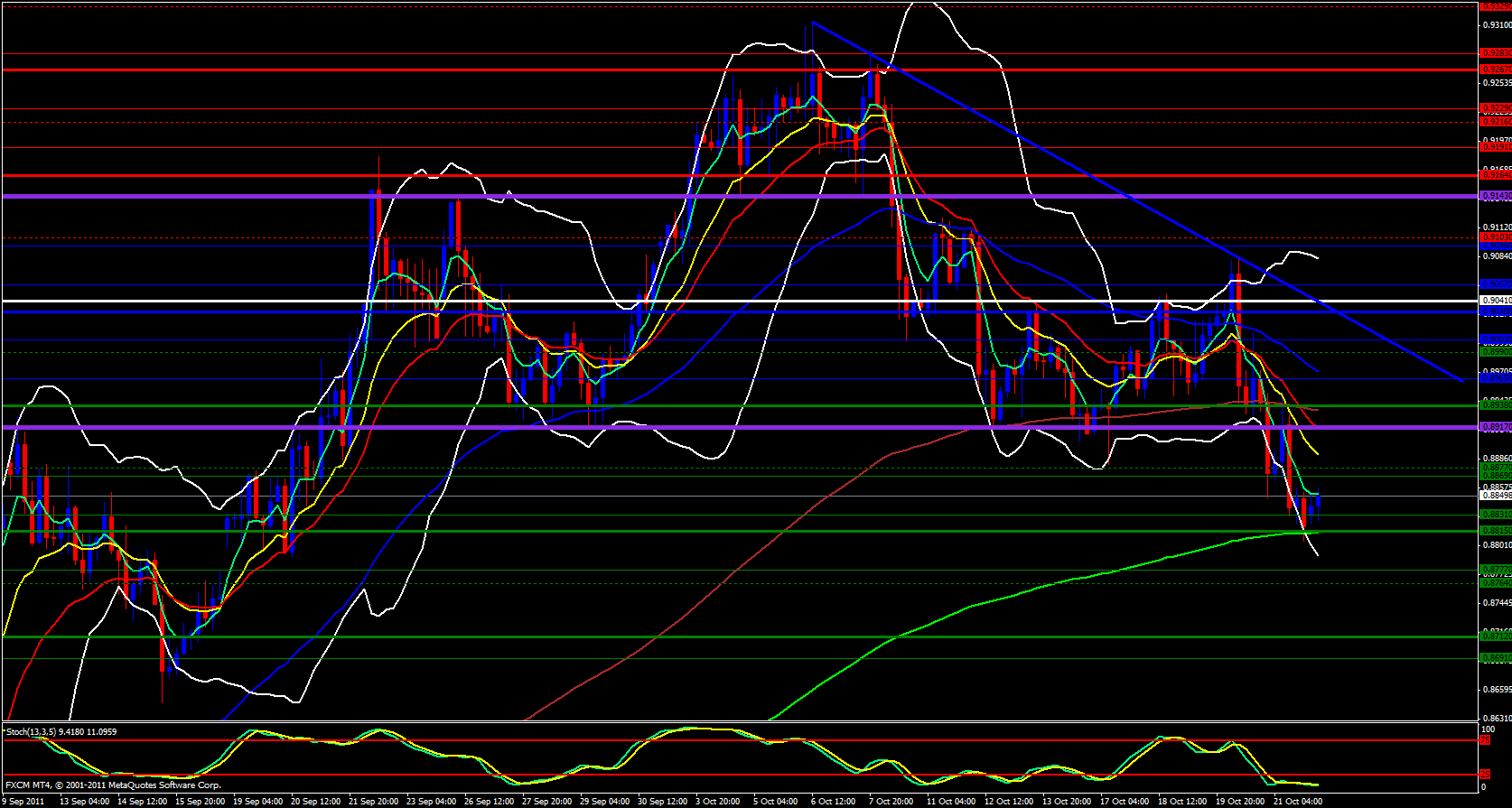Select the current price 0.88498 label

pyautogui.click(x=1495, y=496)
